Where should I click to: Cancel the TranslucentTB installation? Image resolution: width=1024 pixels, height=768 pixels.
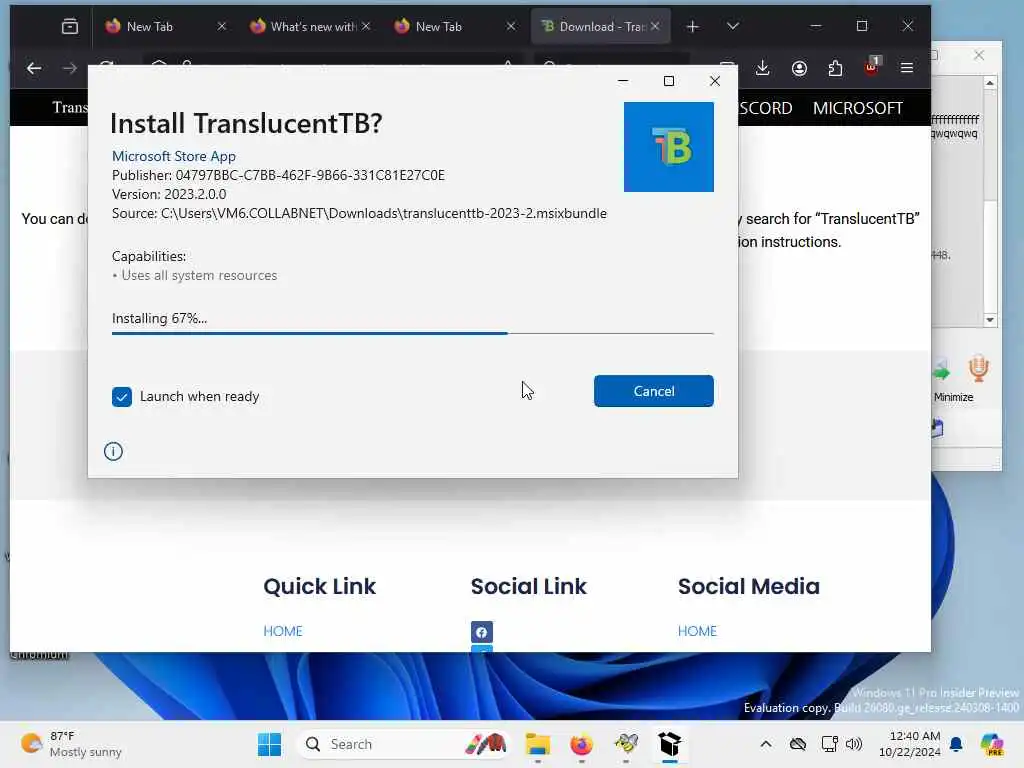coord(653,391)
